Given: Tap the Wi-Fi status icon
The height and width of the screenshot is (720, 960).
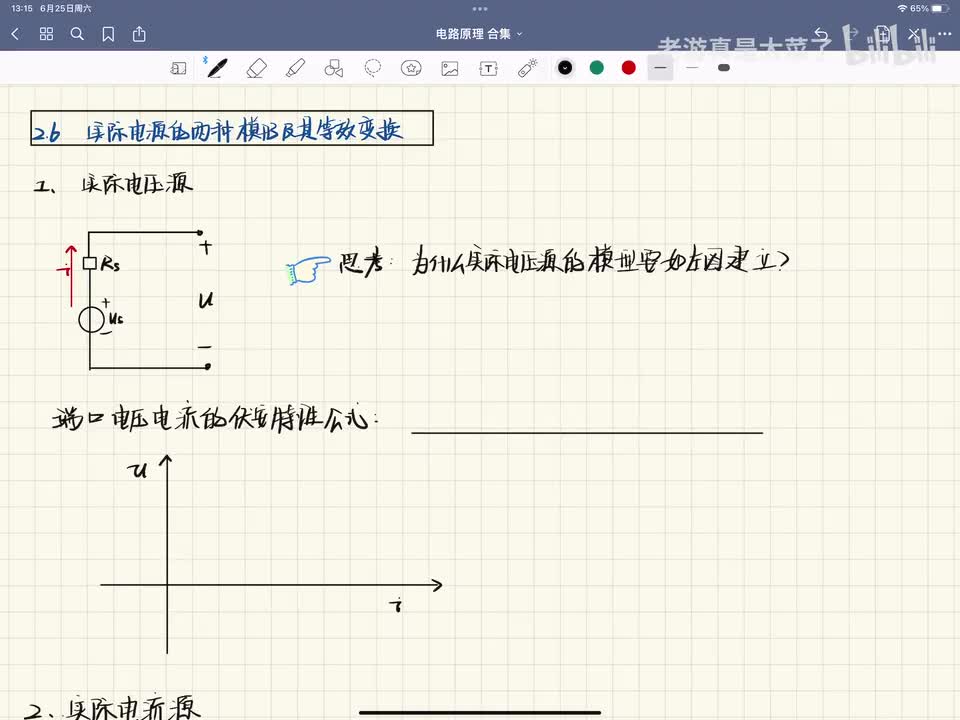Looking at the screenshot, I should [902, 9].
